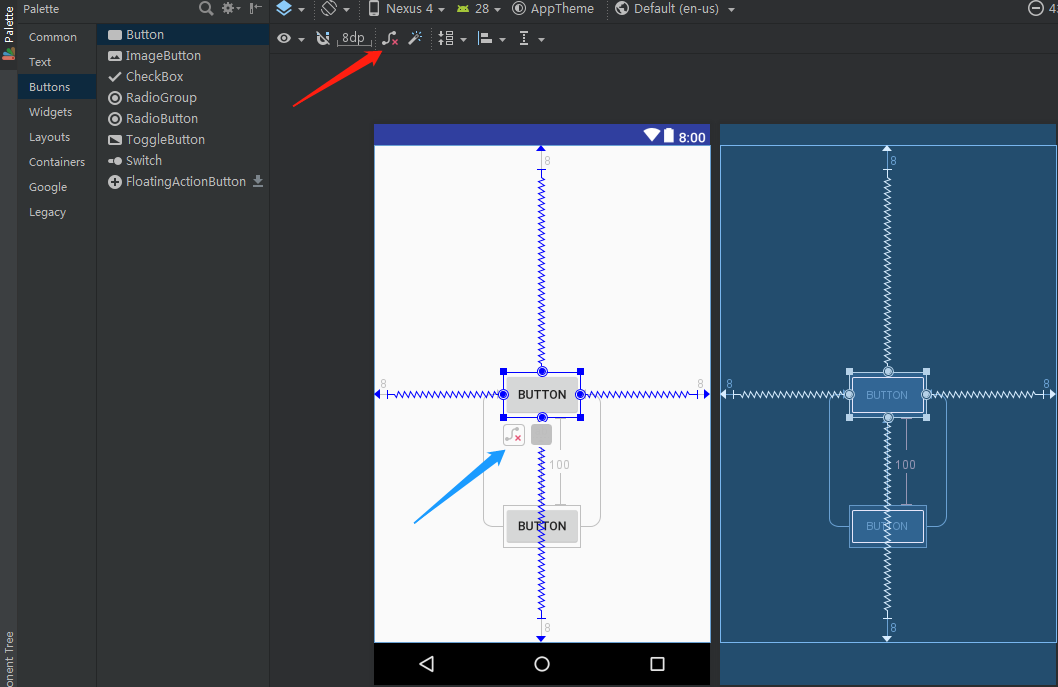Select upper BUTTON in design view
The height and width of the screenshot is (687, 1058).
tap(542, 395)
